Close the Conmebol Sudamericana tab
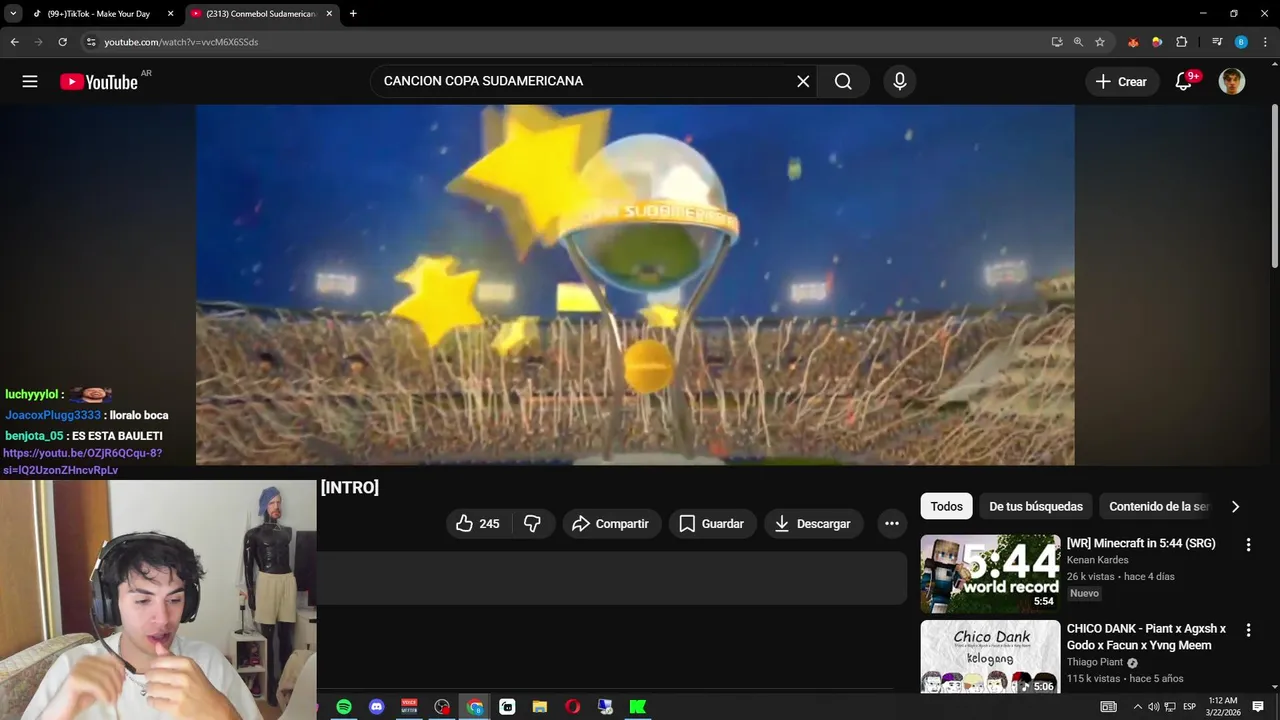The image size is (1280, 720). 329,14
